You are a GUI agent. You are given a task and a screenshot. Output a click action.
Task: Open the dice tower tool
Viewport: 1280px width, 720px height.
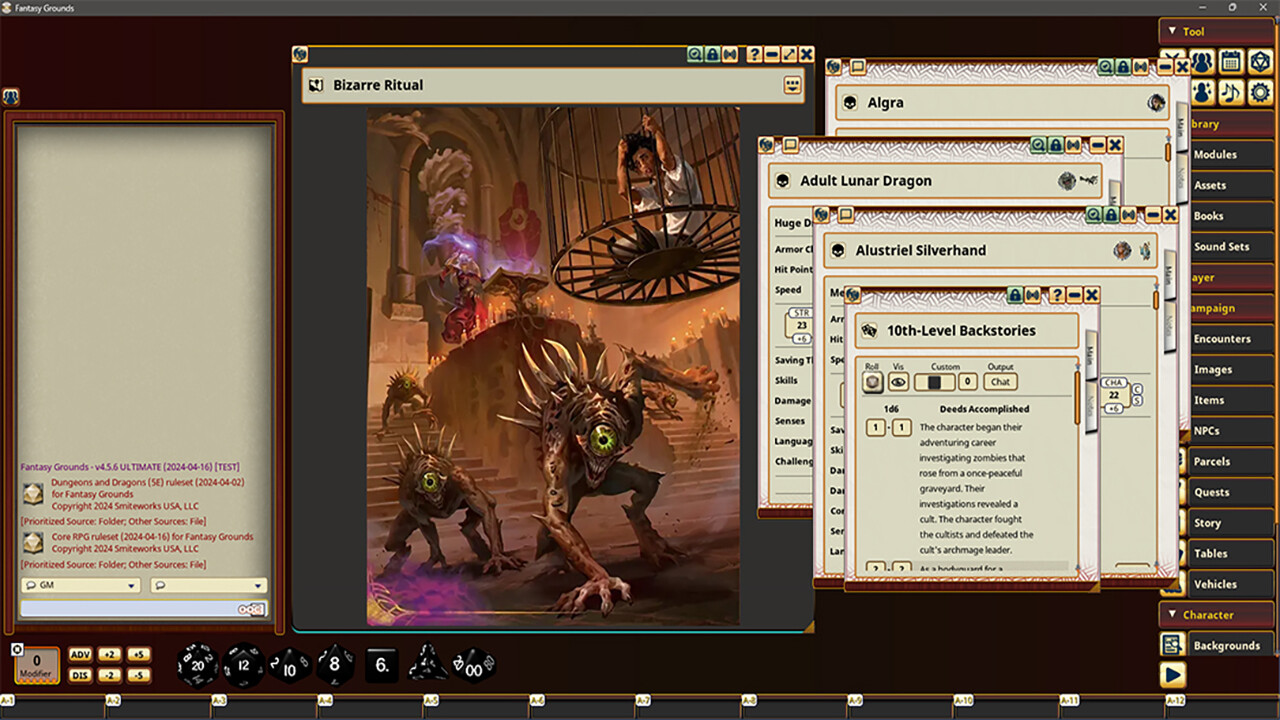[x=1260, y=62]
